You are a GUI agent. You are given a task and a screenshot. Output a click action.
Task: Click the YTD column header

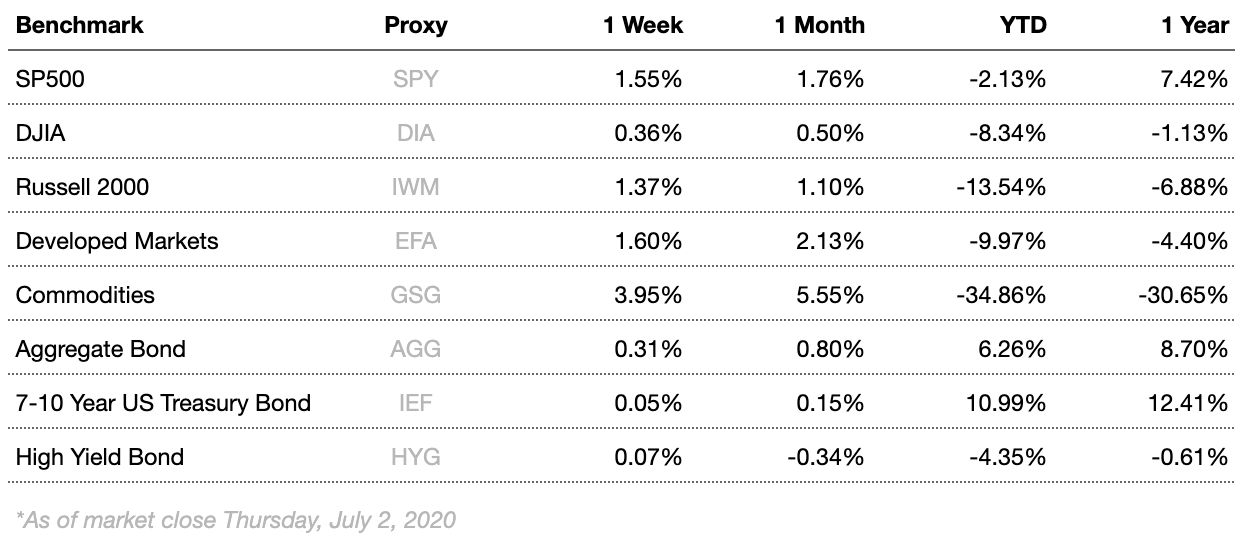click(1022, 26)
